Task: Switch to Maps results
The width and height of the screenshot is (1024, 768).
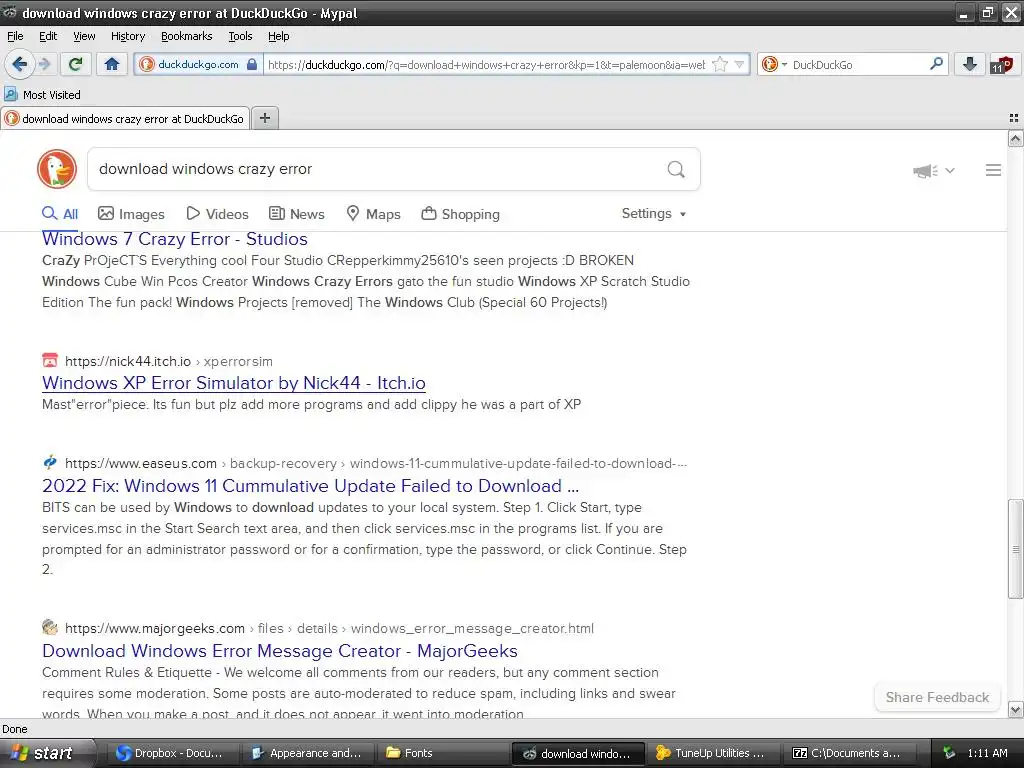Action: (x=374, y=214)
